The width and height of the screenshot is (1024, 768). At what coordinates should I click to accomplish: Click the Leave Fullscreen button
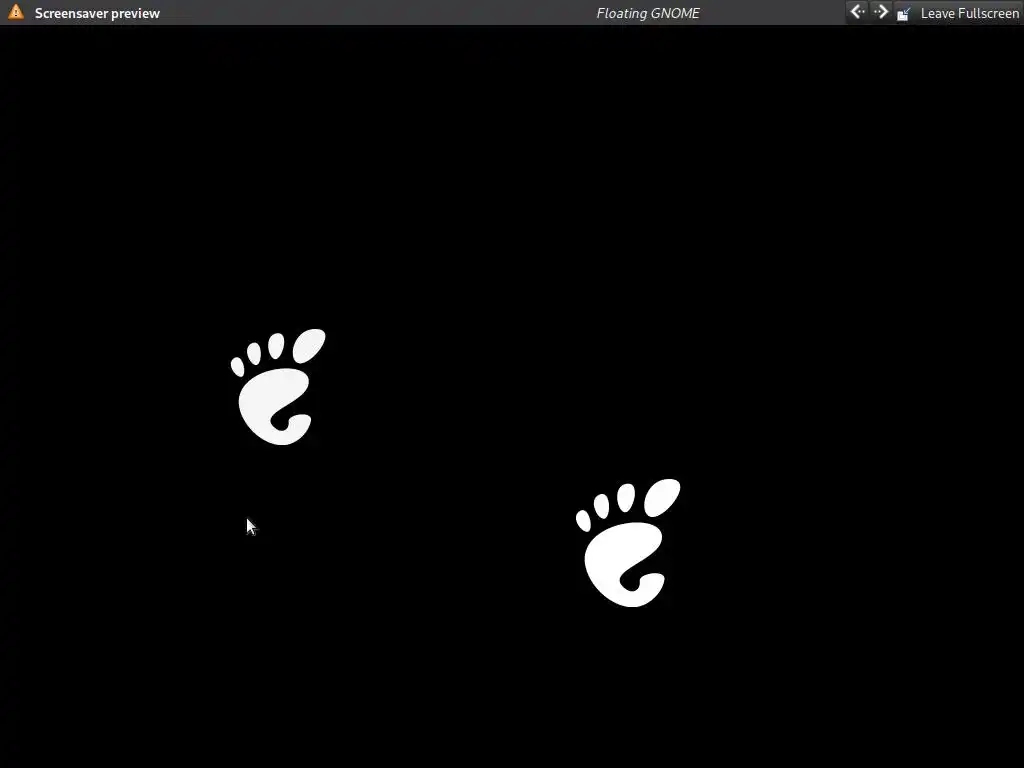point(958,13)
